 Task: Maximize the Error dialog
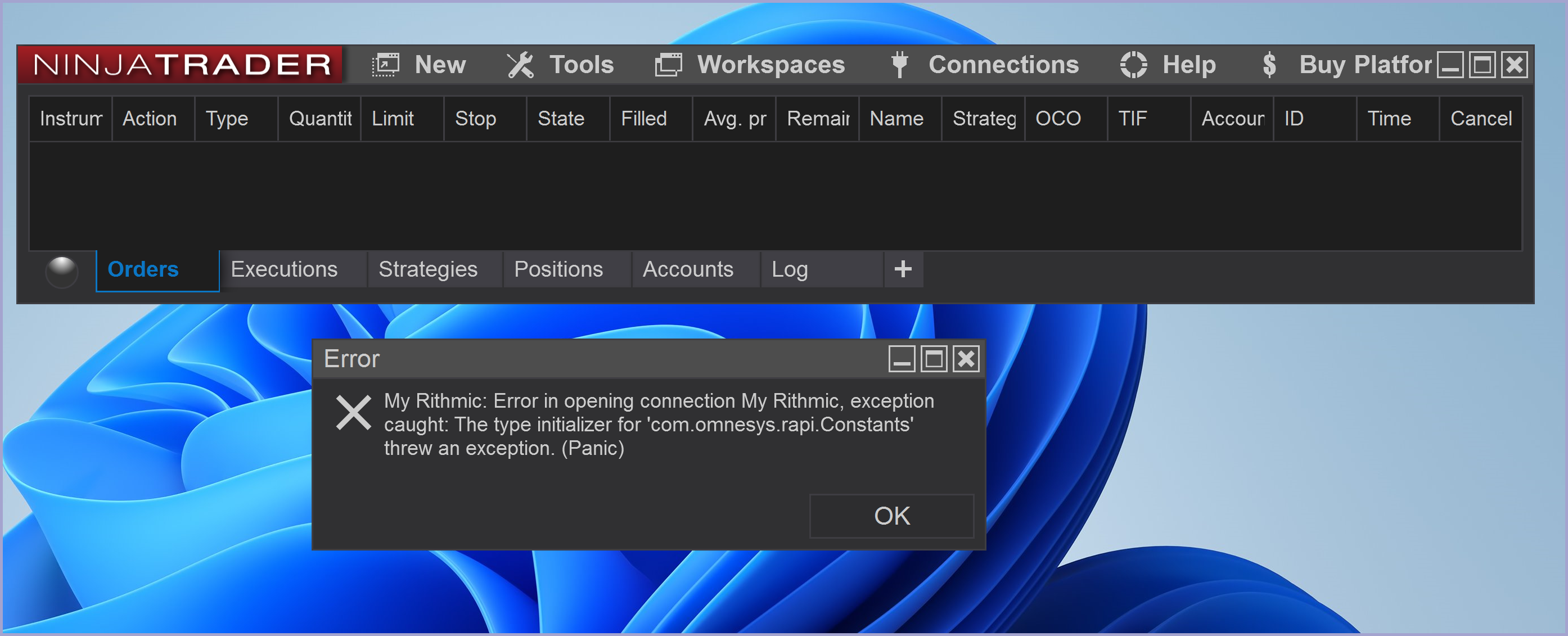[x=934, y=359]
